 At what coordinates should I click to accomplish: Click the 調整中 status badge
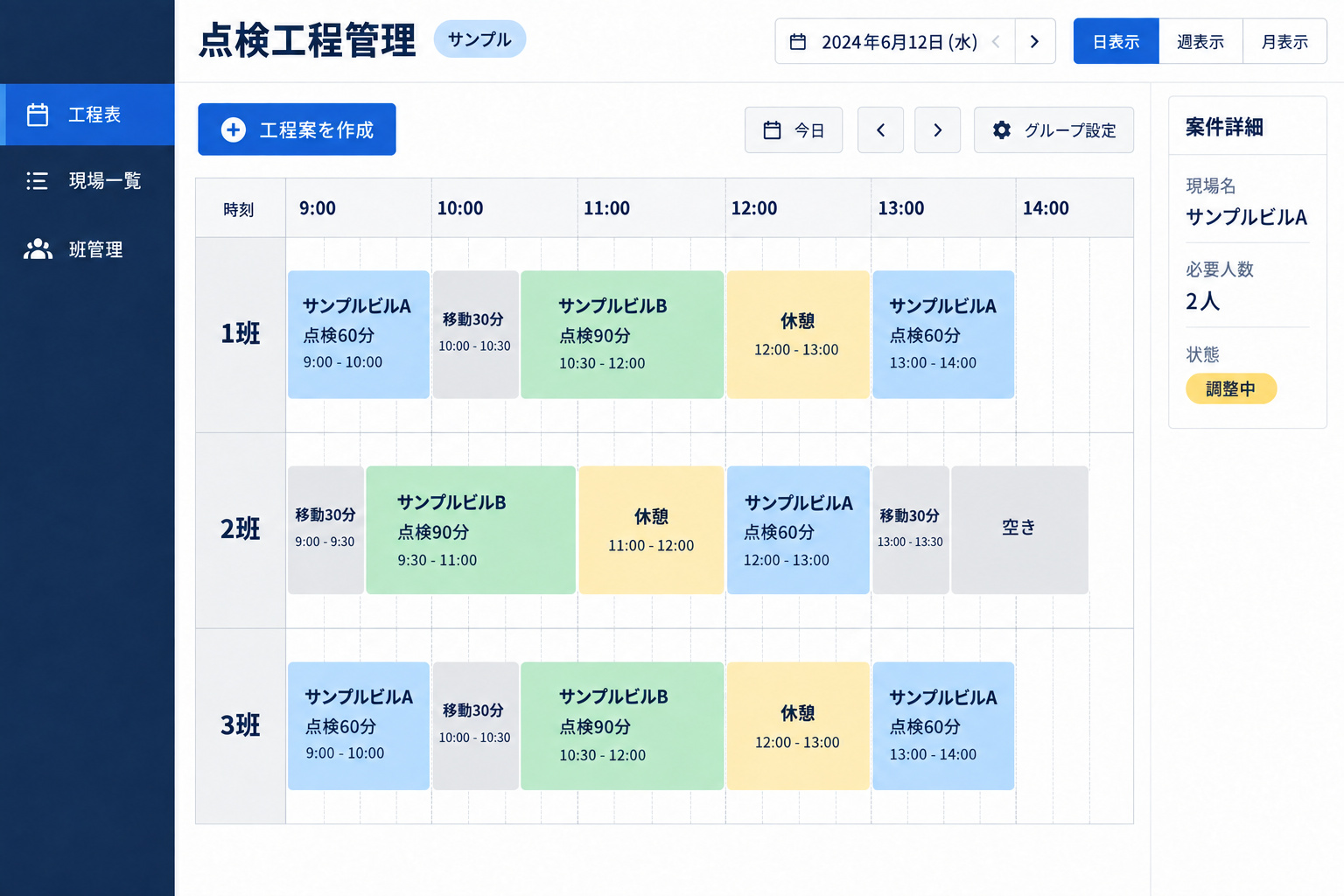coord(1231,388)
